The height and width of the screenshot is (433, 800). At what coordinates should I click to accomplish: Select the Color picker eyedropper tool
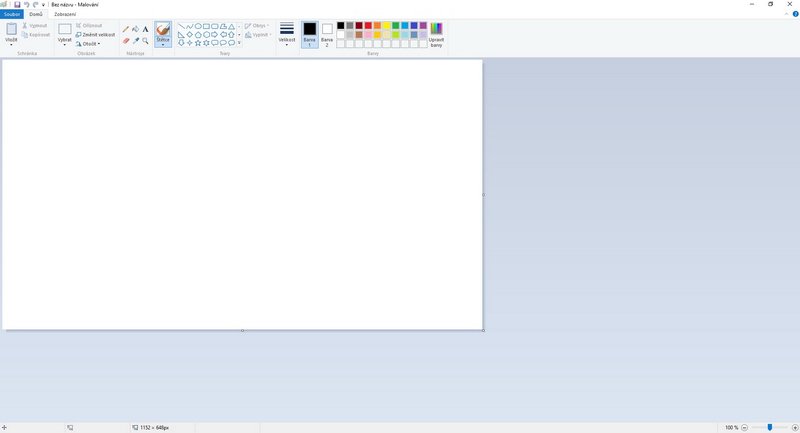point(135,41)
